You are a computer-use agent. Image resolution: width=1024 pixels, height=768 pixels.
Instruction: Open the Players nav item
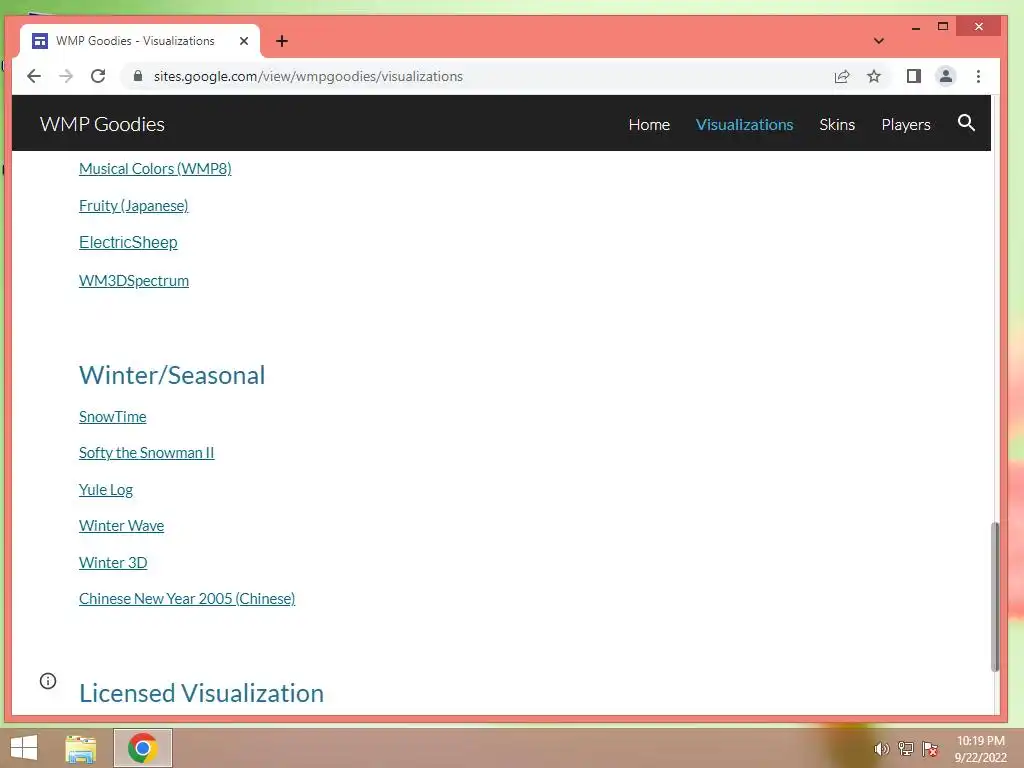click(x=906, y=124)
